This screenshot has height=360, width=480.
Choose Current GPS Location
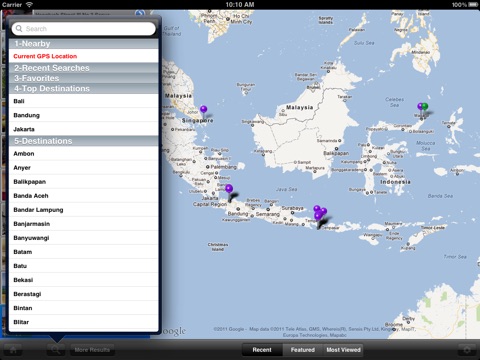pyautogui.click(x=83, y=56)
